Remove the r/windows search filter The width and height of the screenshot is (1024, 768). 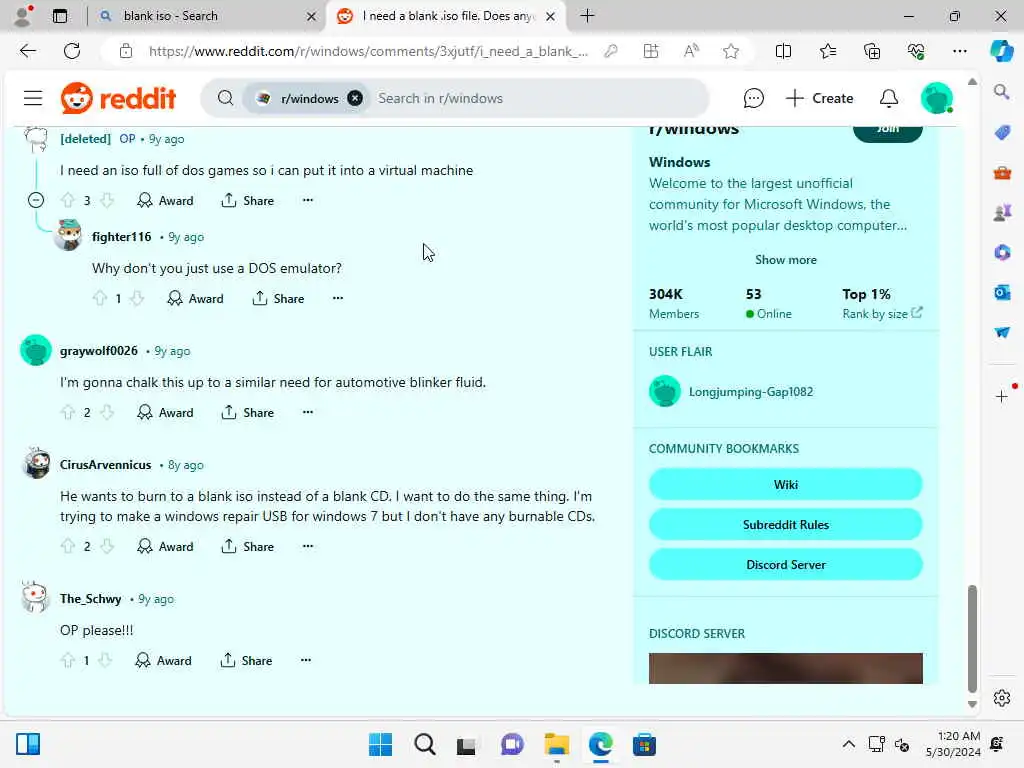click(355, 98)
